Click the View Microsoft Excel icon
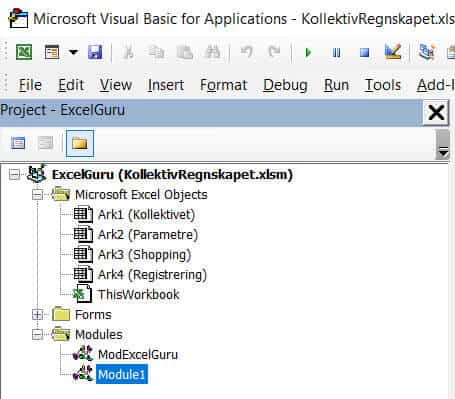 [24, 52]
